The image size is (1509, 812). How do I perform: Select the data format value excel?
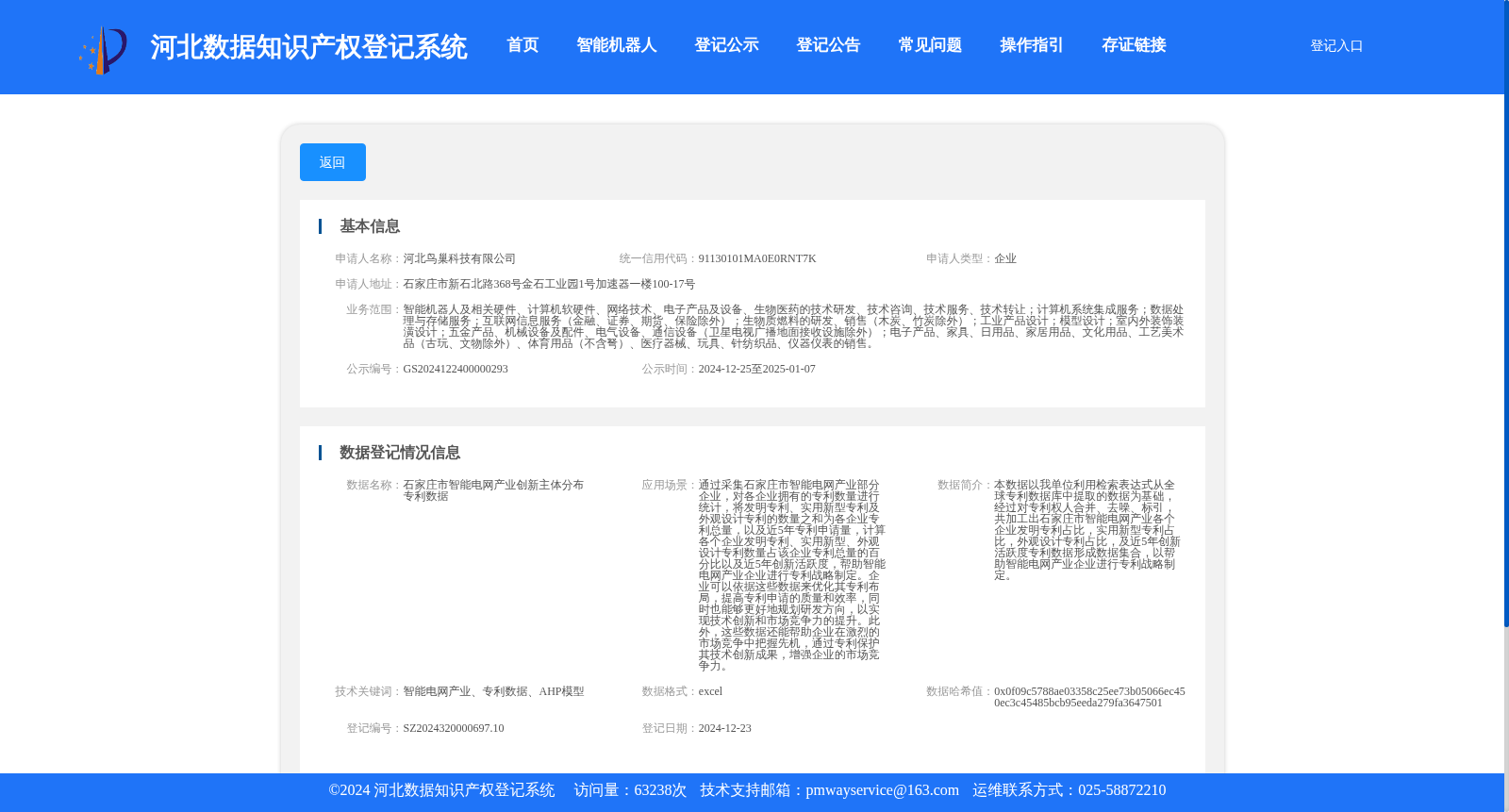tap(710, 691)
